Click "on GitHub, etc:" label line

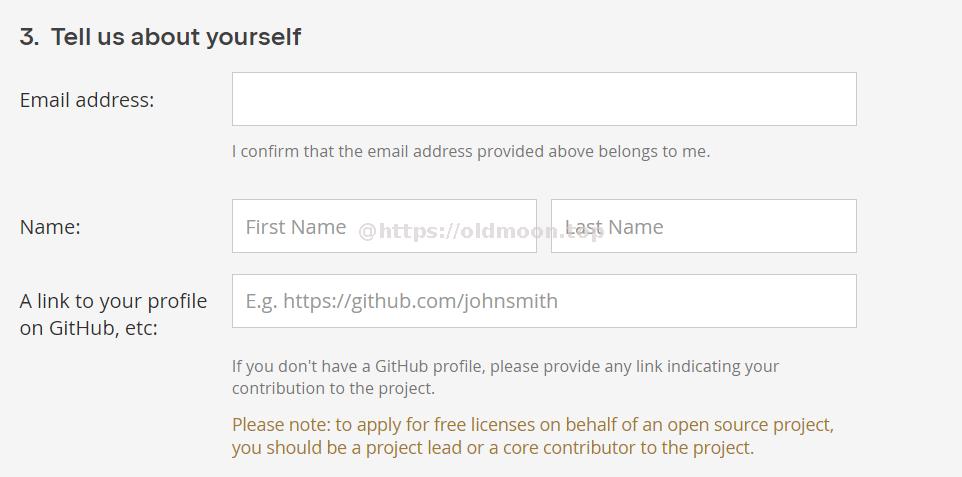pyautogui.click(x=88, y=328)
